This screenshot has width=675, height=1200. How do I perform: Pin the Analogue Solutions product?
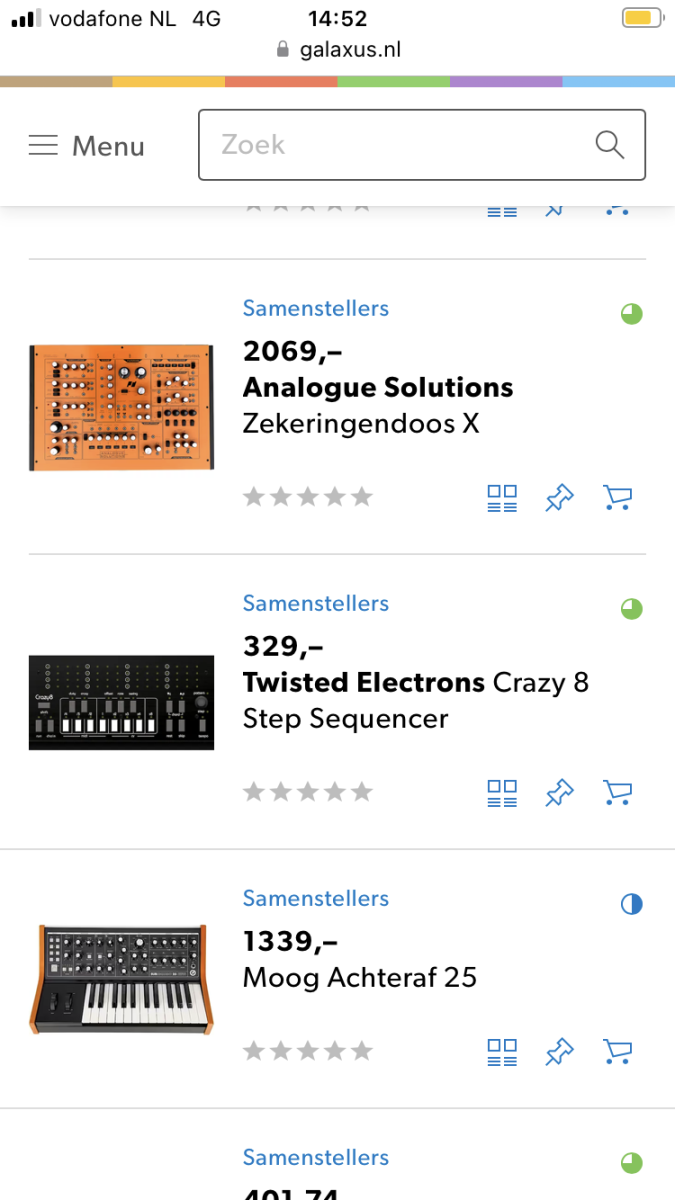click(560, 498)
